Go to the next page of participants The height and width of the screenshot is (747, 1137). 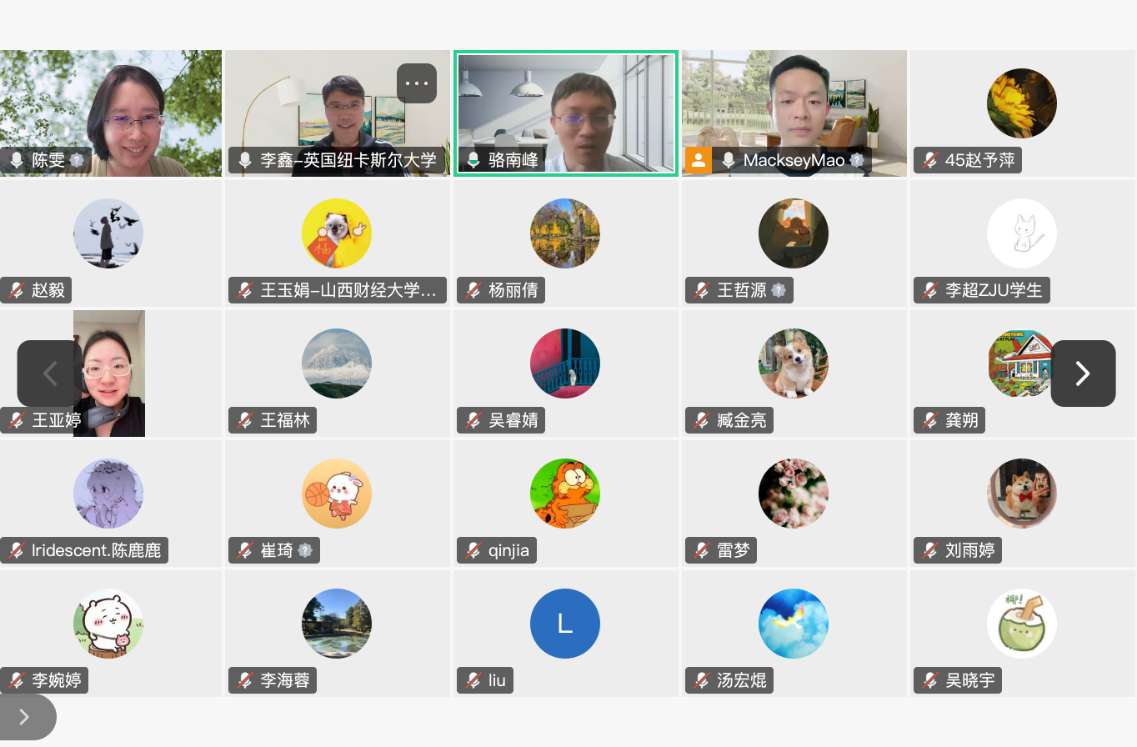(x=1083, y=374)
